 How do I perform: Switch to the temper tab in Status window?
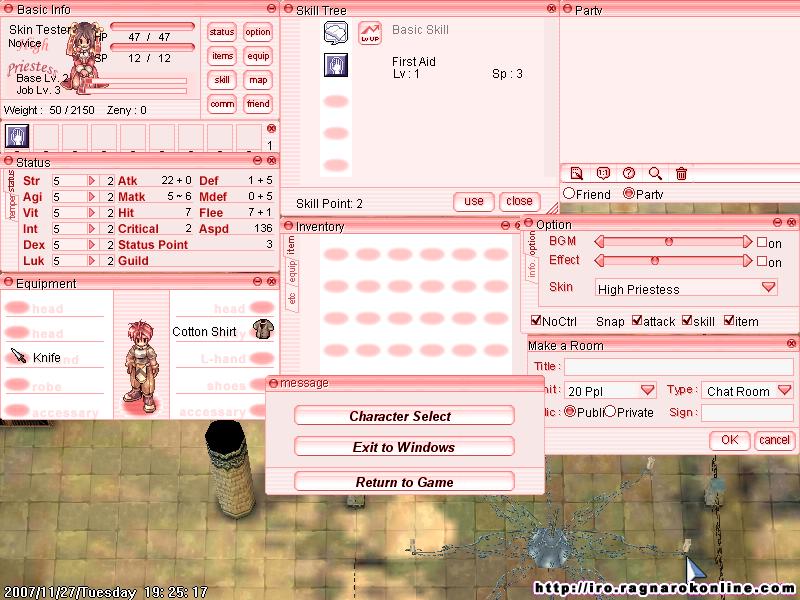[x=12, y=206]
